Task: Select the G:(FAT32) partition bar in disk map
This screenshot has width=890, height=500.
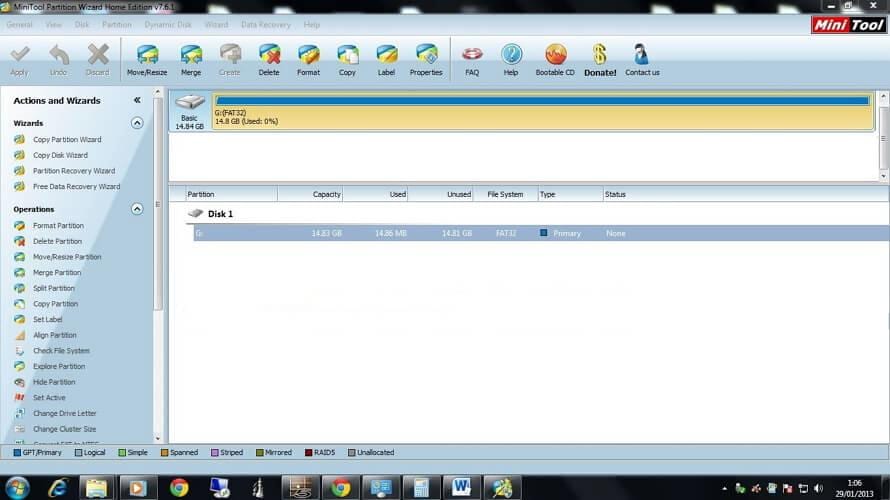Action: click(x=543, y=111)
